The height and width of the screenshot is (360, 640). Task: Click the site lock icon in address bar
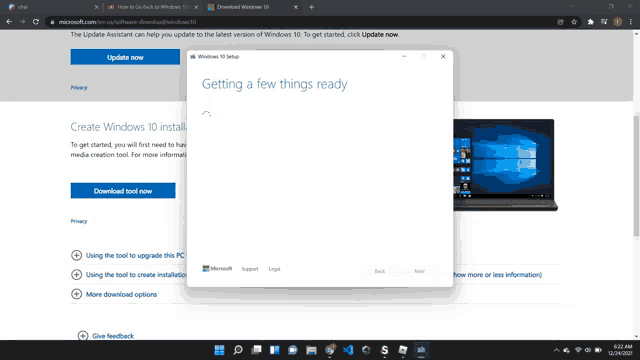(52, 22)
